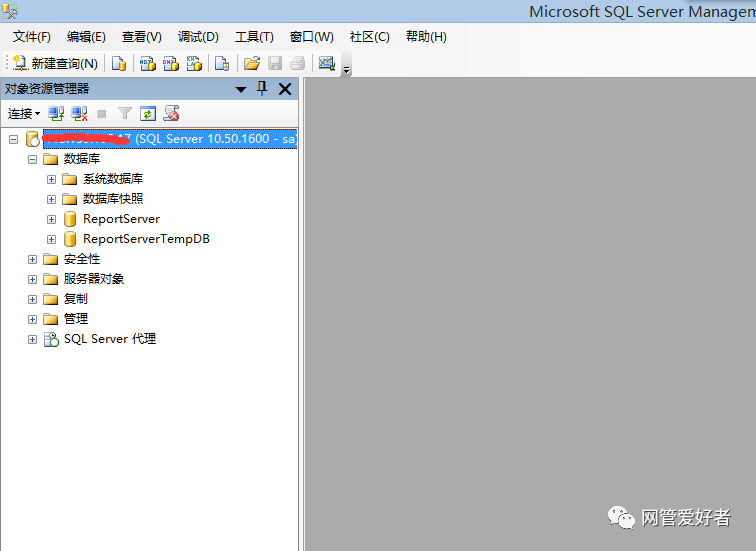Expand the 管理 folder
The image size is (756, 551).
(x=32, y=319)
